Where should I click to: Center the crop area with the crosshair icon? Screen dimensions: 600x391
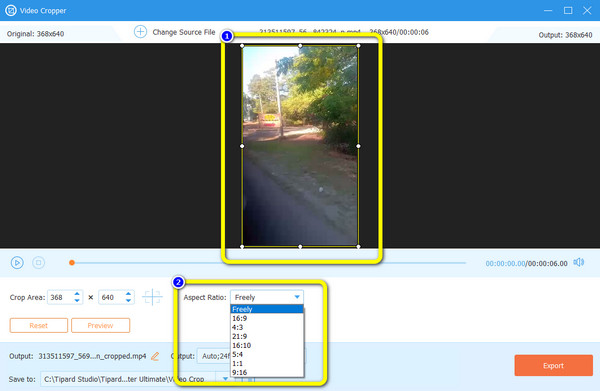pos(152,297)
